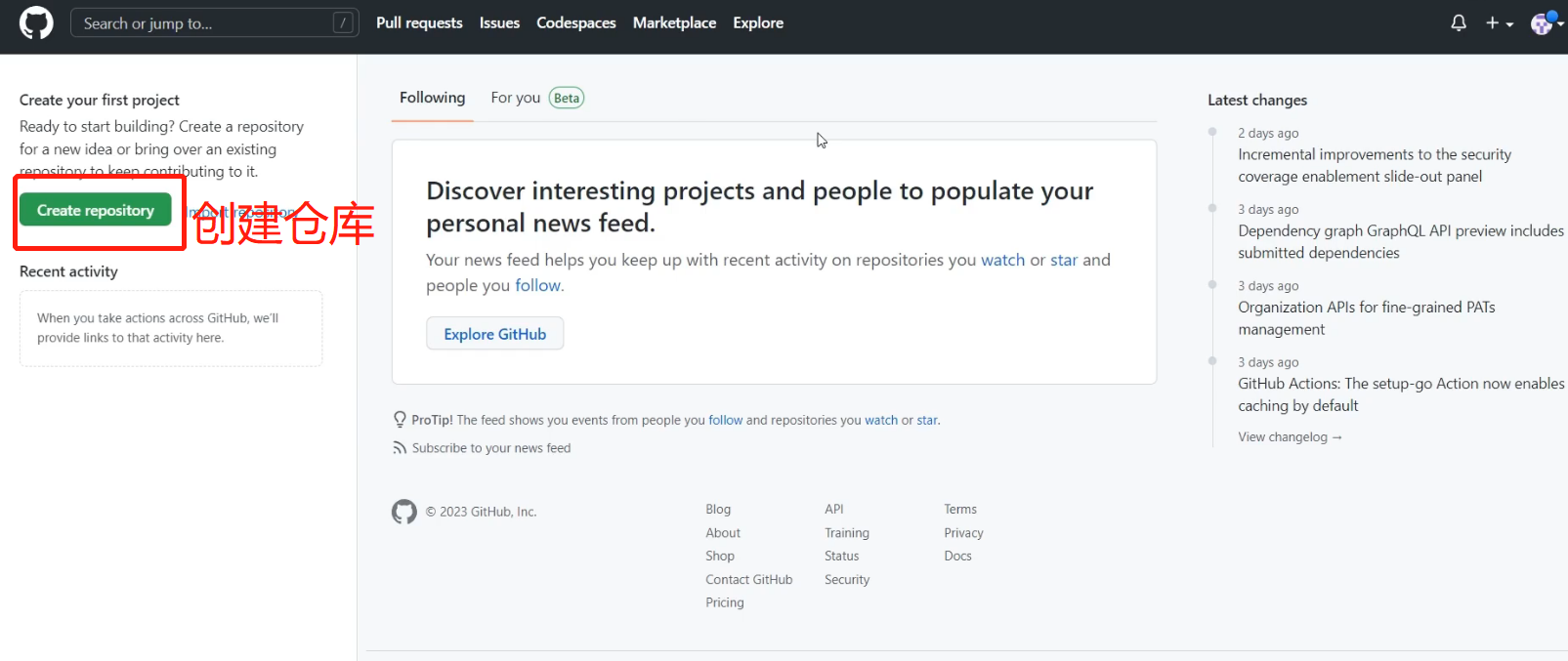1568x661 pixels.
Task: Click the RSS feed icon beside Subscribe
Action: coord(400,448)
